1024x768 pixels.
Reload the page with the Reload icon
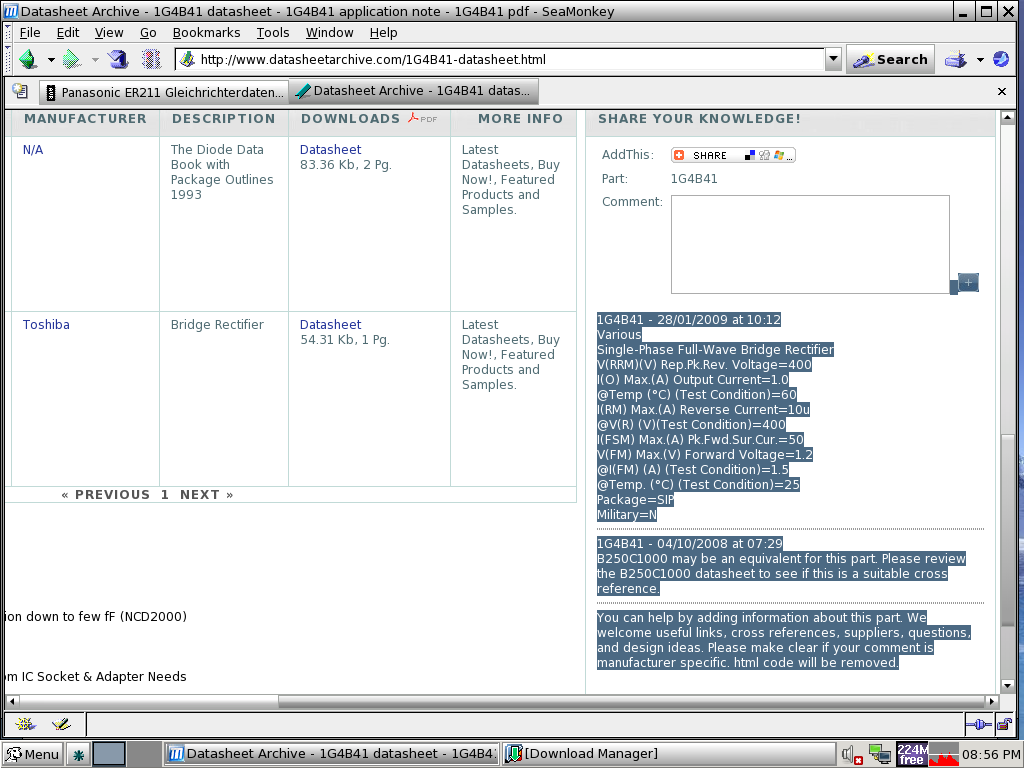click(118, 59)
